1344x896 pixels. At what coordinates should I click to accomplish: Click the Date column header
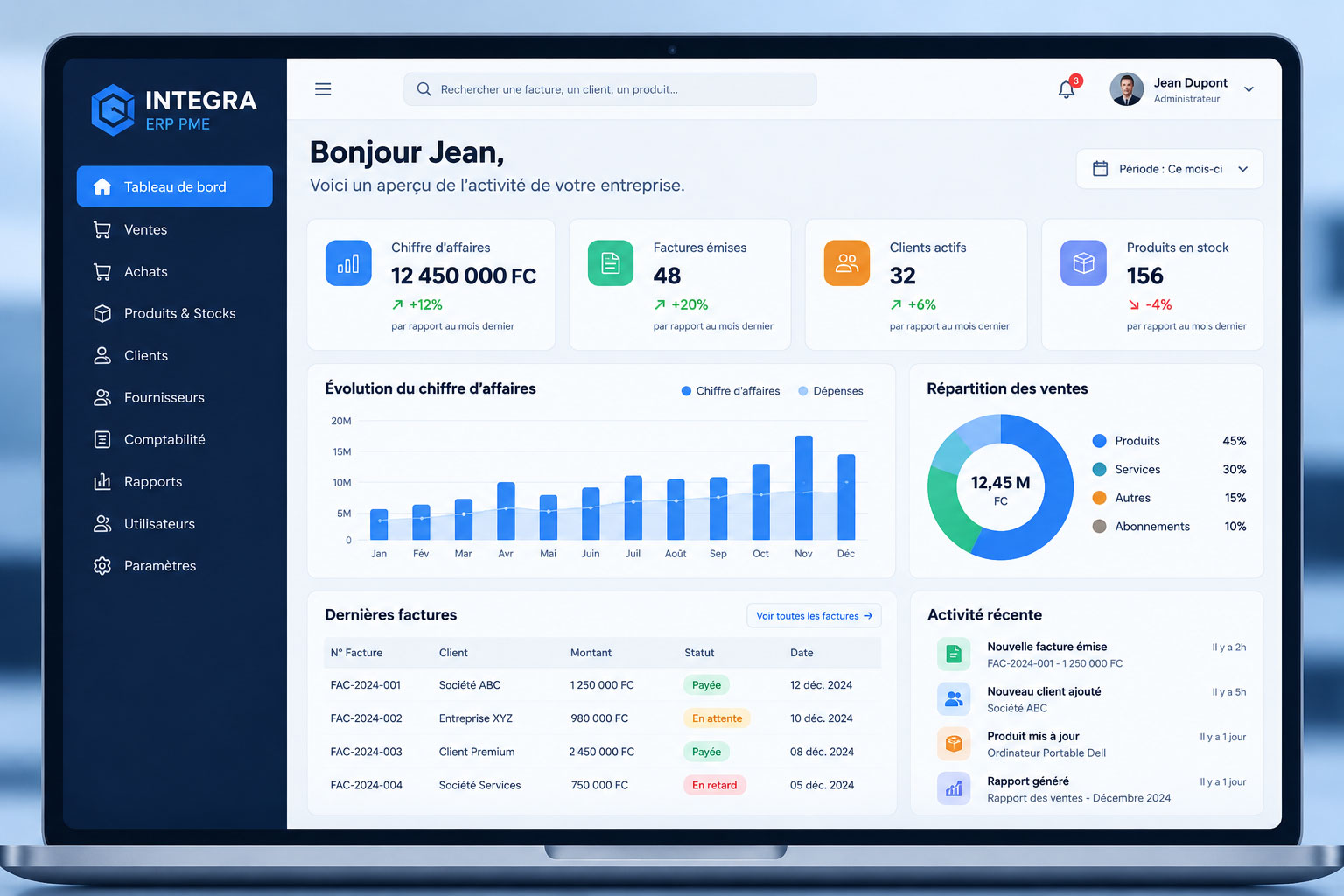(x=801, y=653)
